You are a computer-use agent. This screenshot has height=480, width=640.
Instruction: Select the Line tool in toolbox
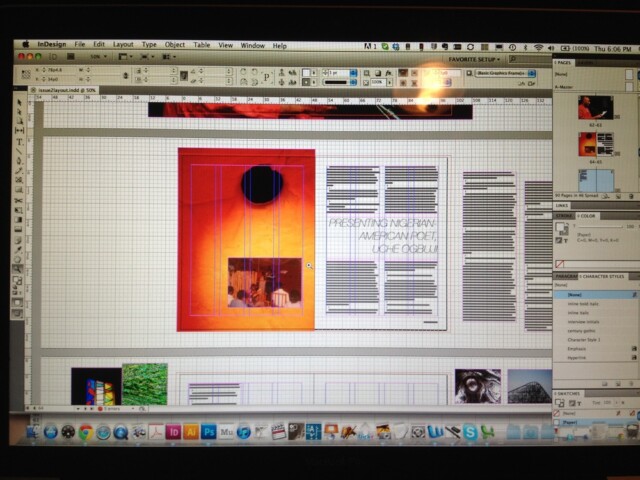(19, 151)
